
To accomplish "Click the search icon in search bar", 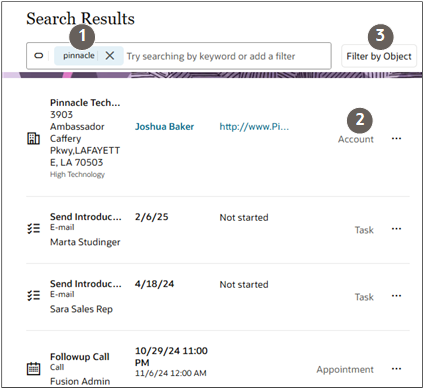I will point(39,56).
